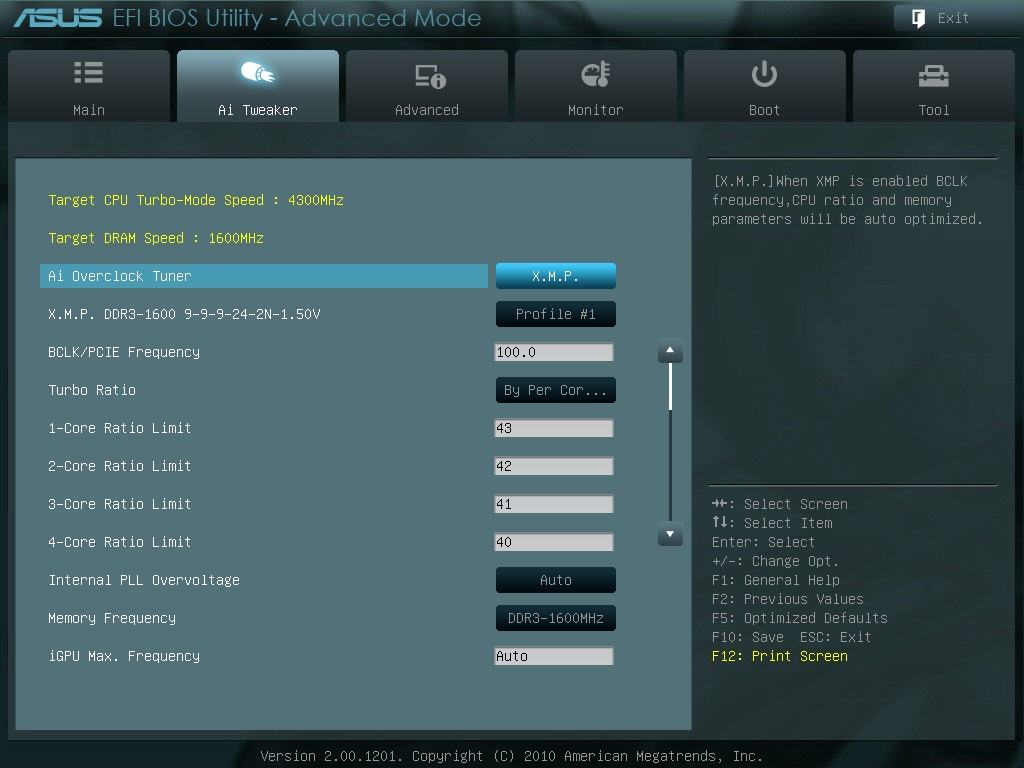This screenshot has width=1024, height=768.
Task: Click Target CPU Turbo-Mode Speed text
Action: pos(196,200)
